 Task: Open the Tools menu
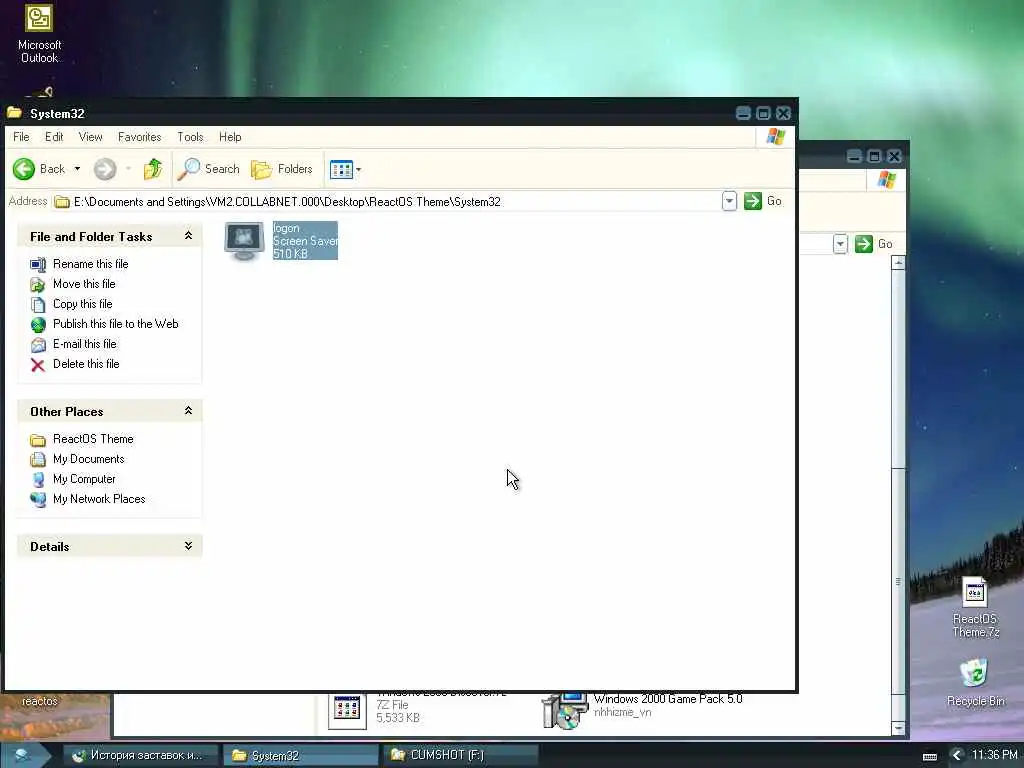190,136
